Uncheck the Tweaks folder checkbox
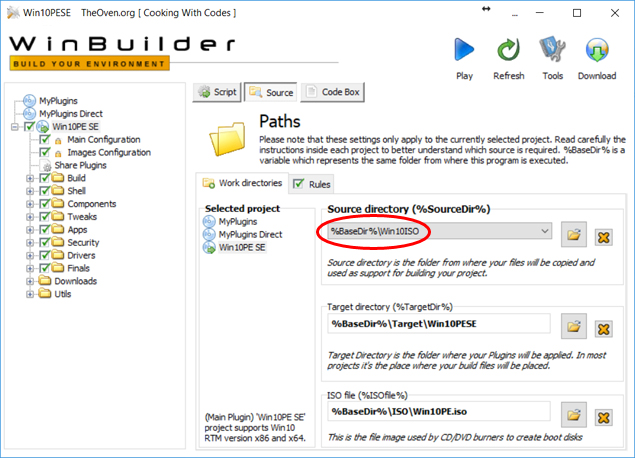The width and height of the screenshot is (635, 458). (45, 217)
